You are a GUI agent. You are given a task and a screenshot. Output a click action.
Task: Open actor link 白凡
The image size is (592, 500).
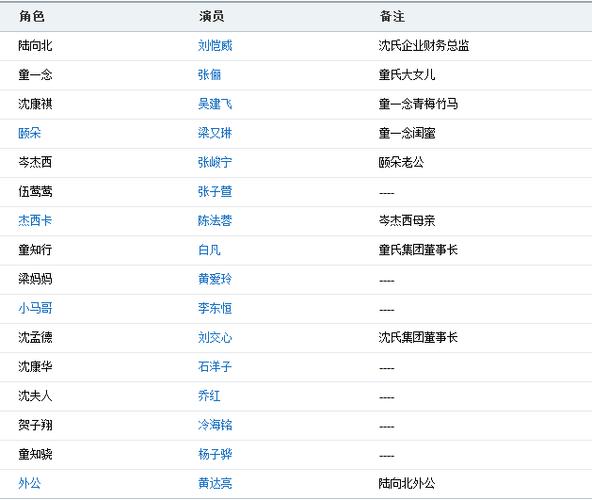[x=209, y=250]
